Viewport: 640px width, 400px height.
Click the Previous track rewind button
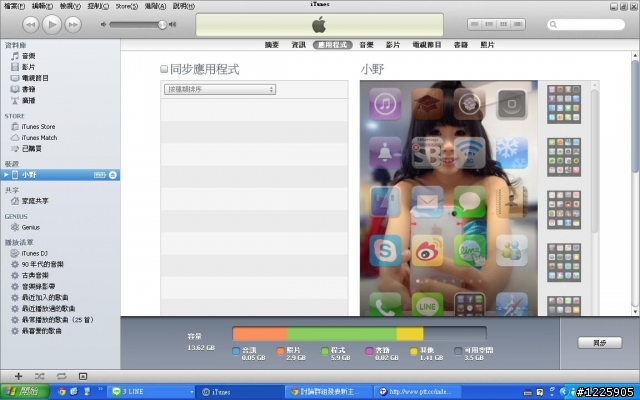pos(31,24)
